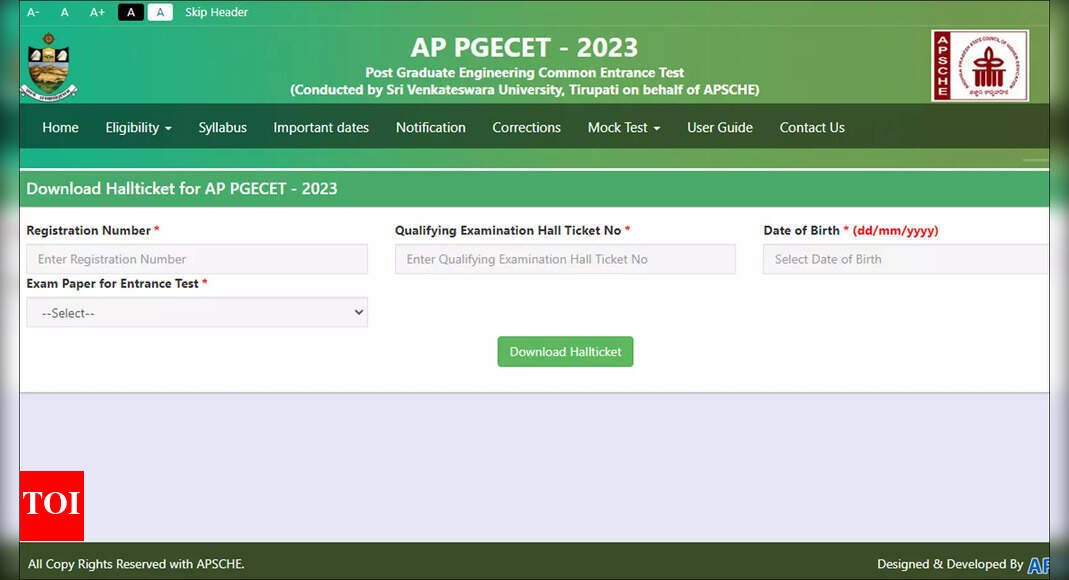
Task: Focus the Registration Number input field
Action: (x=197, y=259)
